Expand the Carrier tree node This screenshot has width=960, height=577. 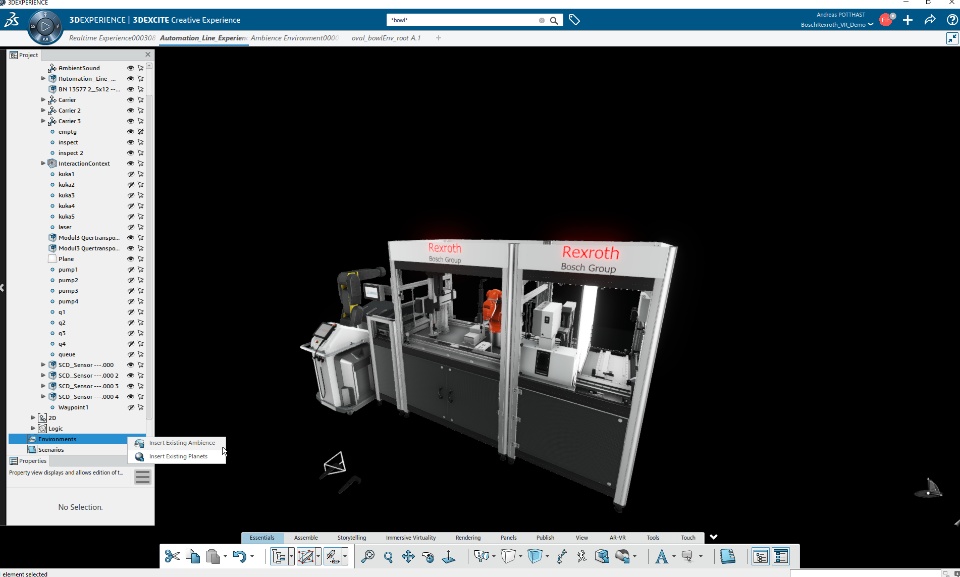click(43, 100)
